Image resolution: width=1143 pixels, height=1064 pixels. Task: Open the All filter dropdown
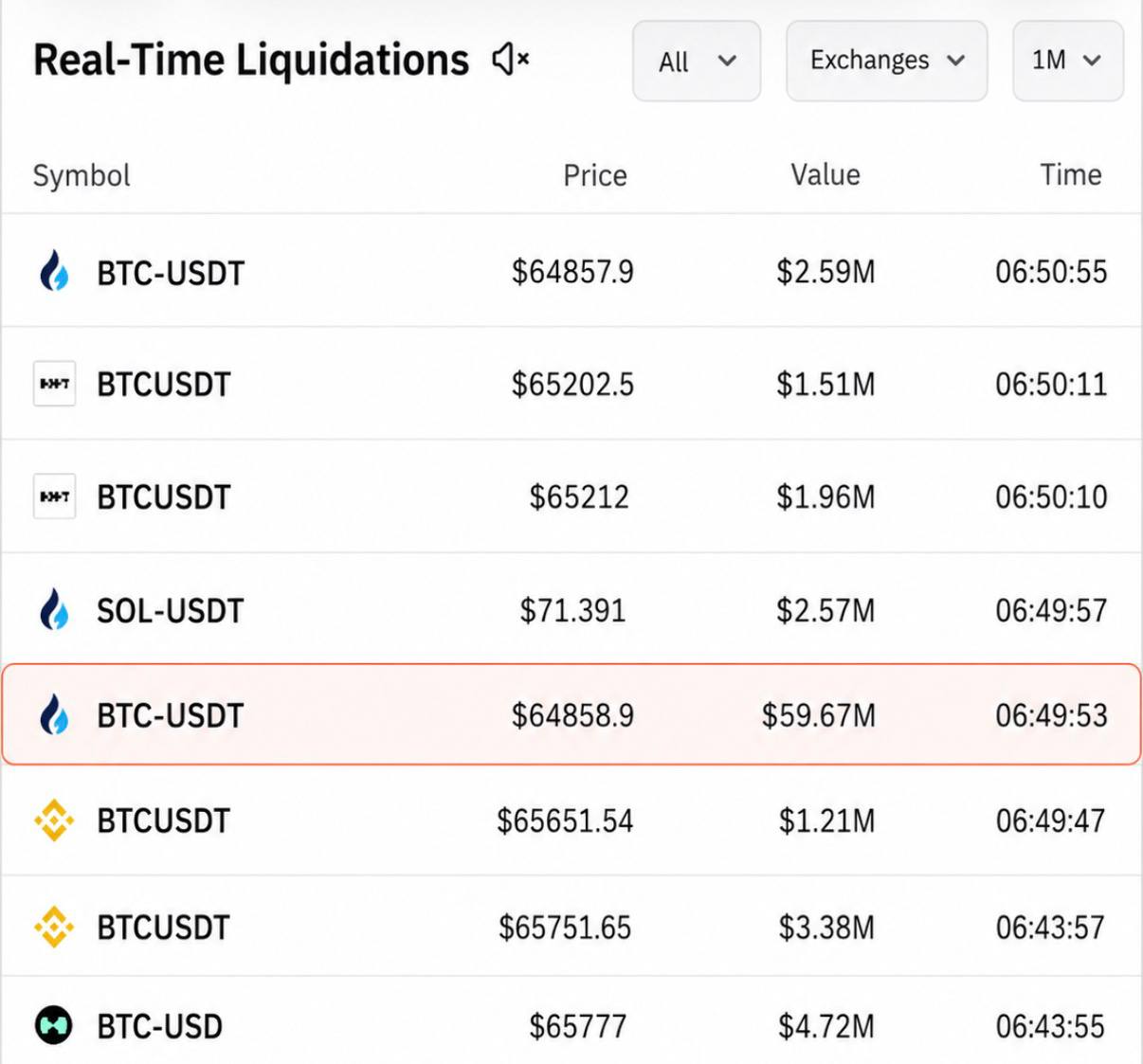coord(697,61)
